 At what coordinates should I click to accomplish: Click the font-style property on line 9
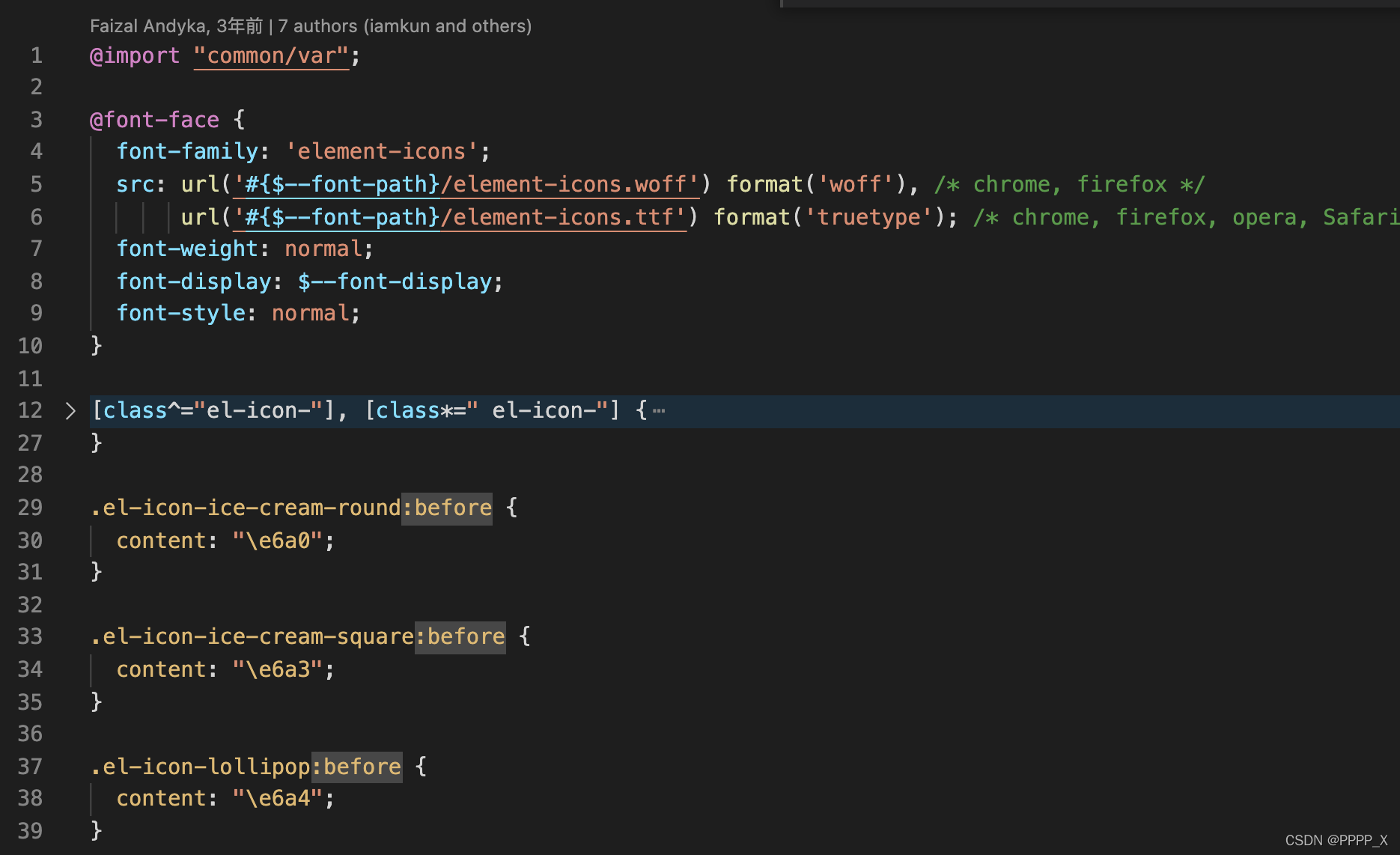tap(180, 313)
